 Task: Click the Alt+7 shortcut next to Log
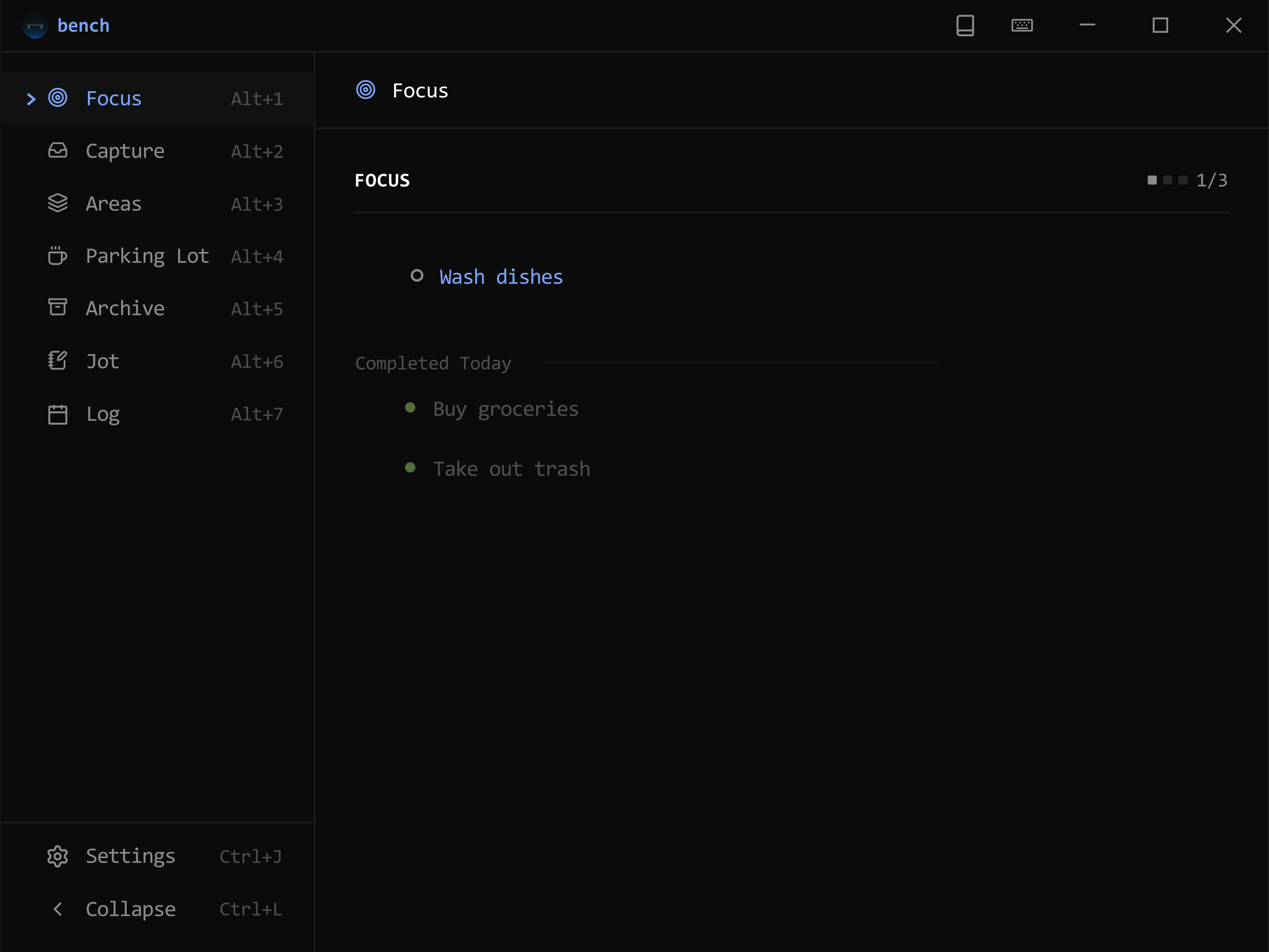pos(257,414)
